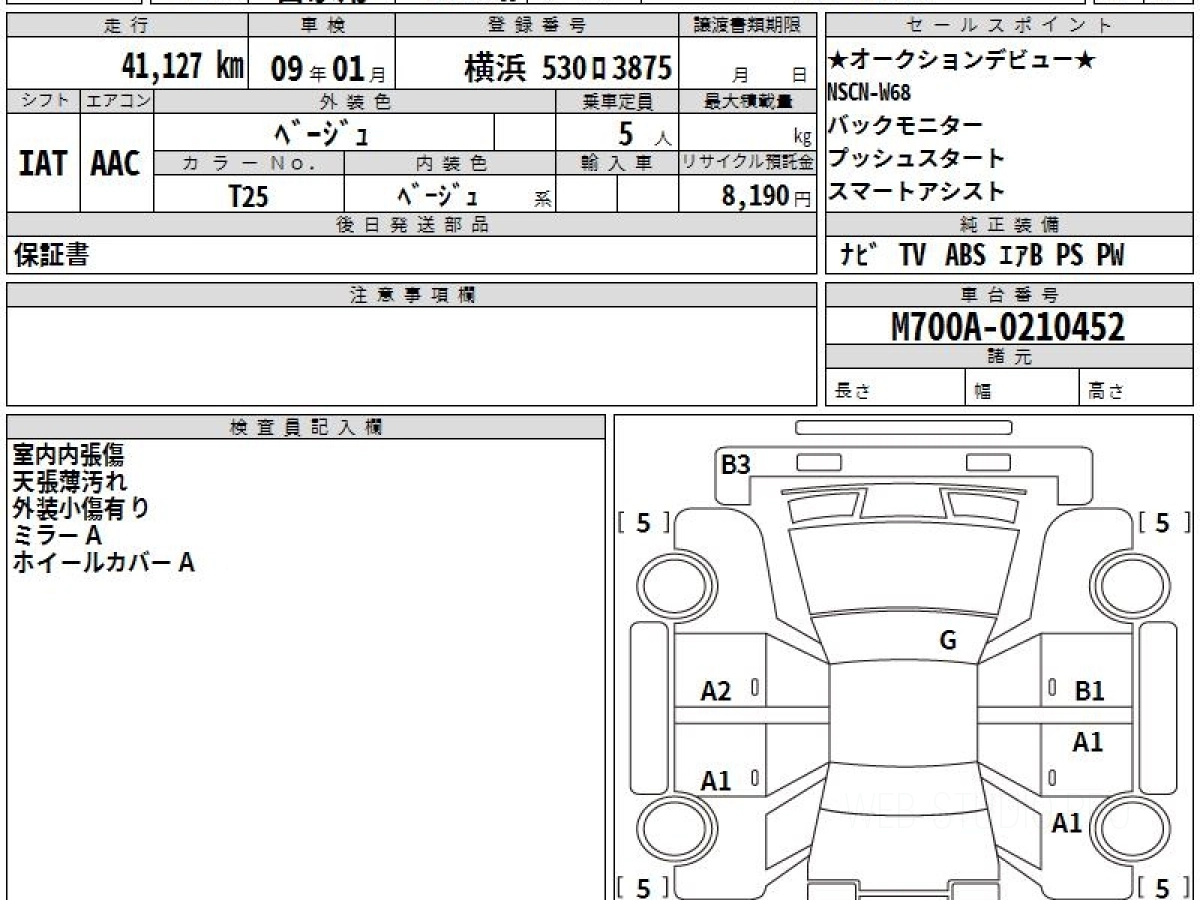Screen dimensions: 1200x900
Task: Click the 最大積載量 header
Action: coord(748,101)
